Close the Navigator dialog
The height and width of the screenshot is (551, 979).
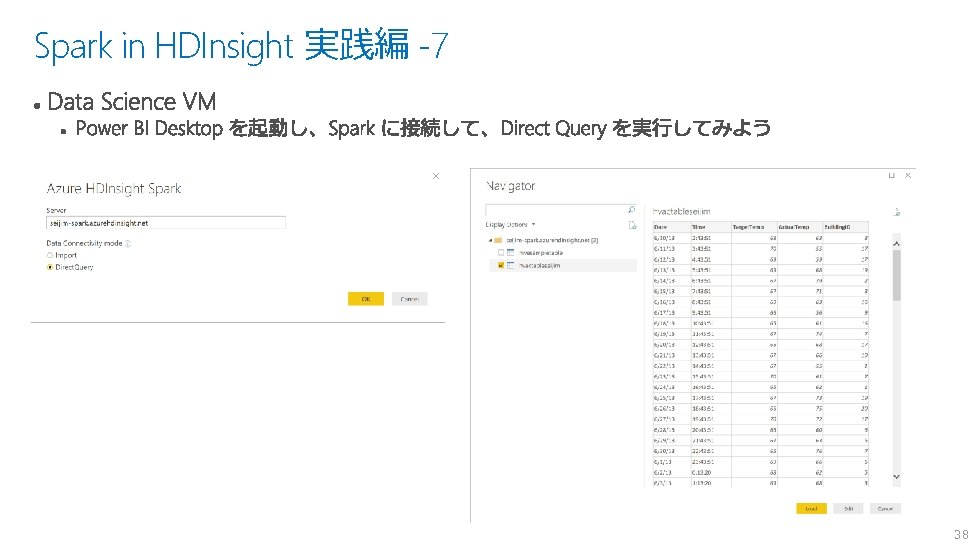[x=908, y=176]
